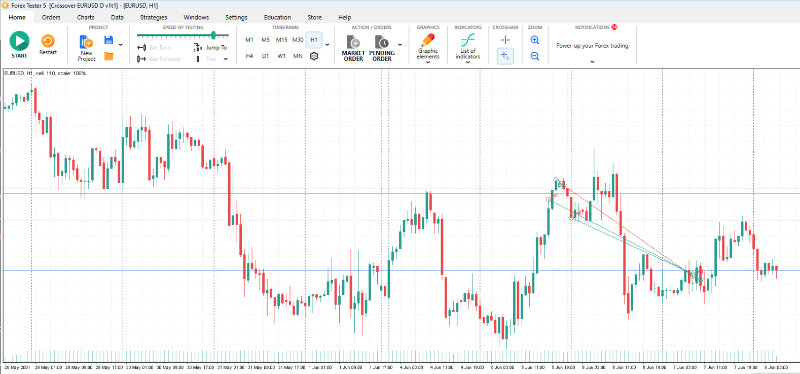Expand the chevron under Graphic elements
This screenshot has height=374, width=800.
point(428,62)
